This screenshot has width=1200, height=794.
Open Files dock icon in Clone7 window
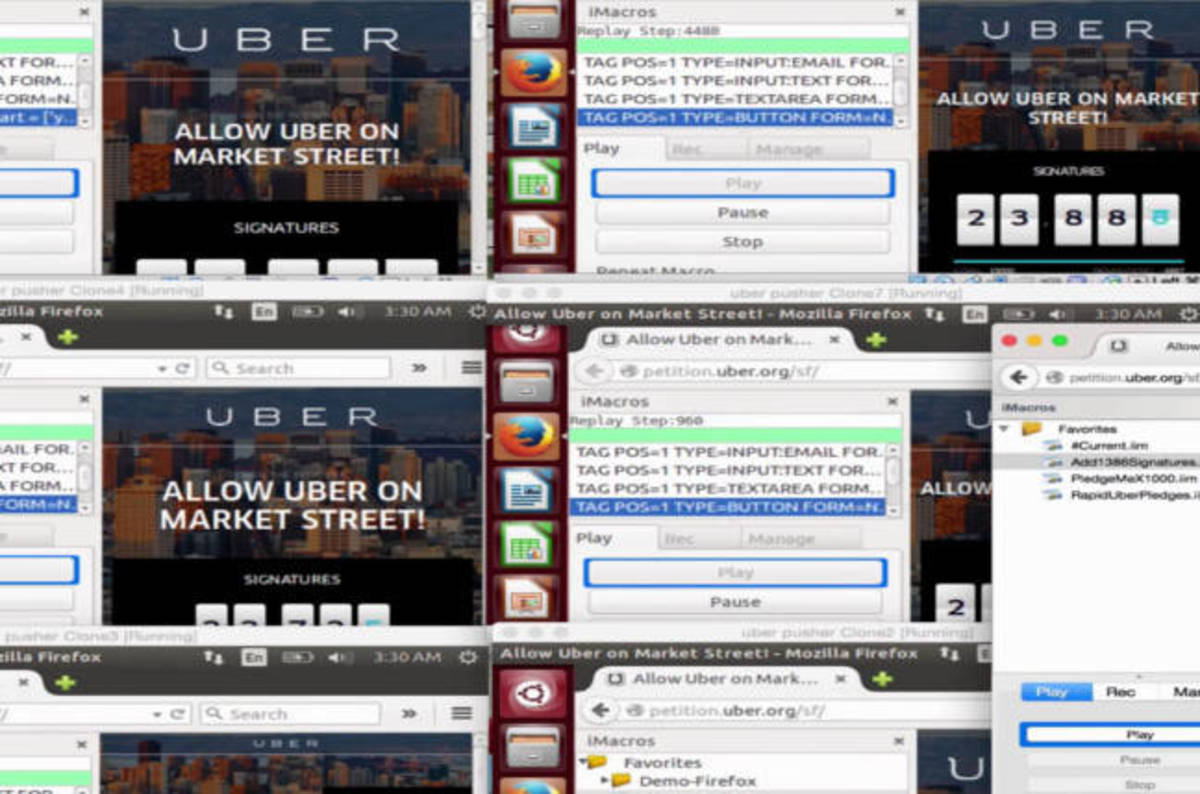pos(526,382)
